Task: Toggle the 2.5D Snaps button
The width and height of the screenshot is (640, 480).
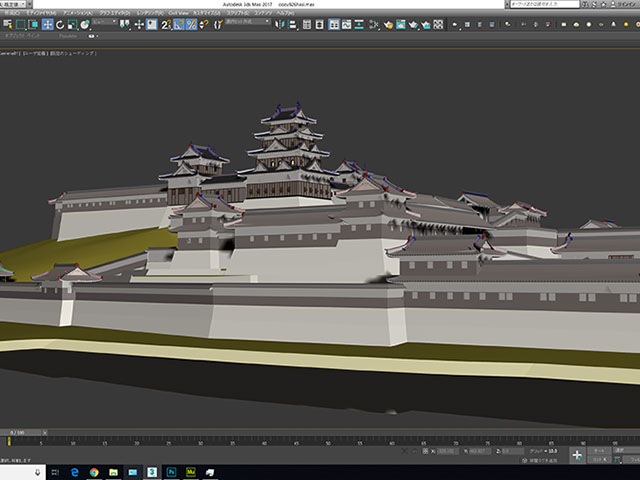Action: coord(164,24)
